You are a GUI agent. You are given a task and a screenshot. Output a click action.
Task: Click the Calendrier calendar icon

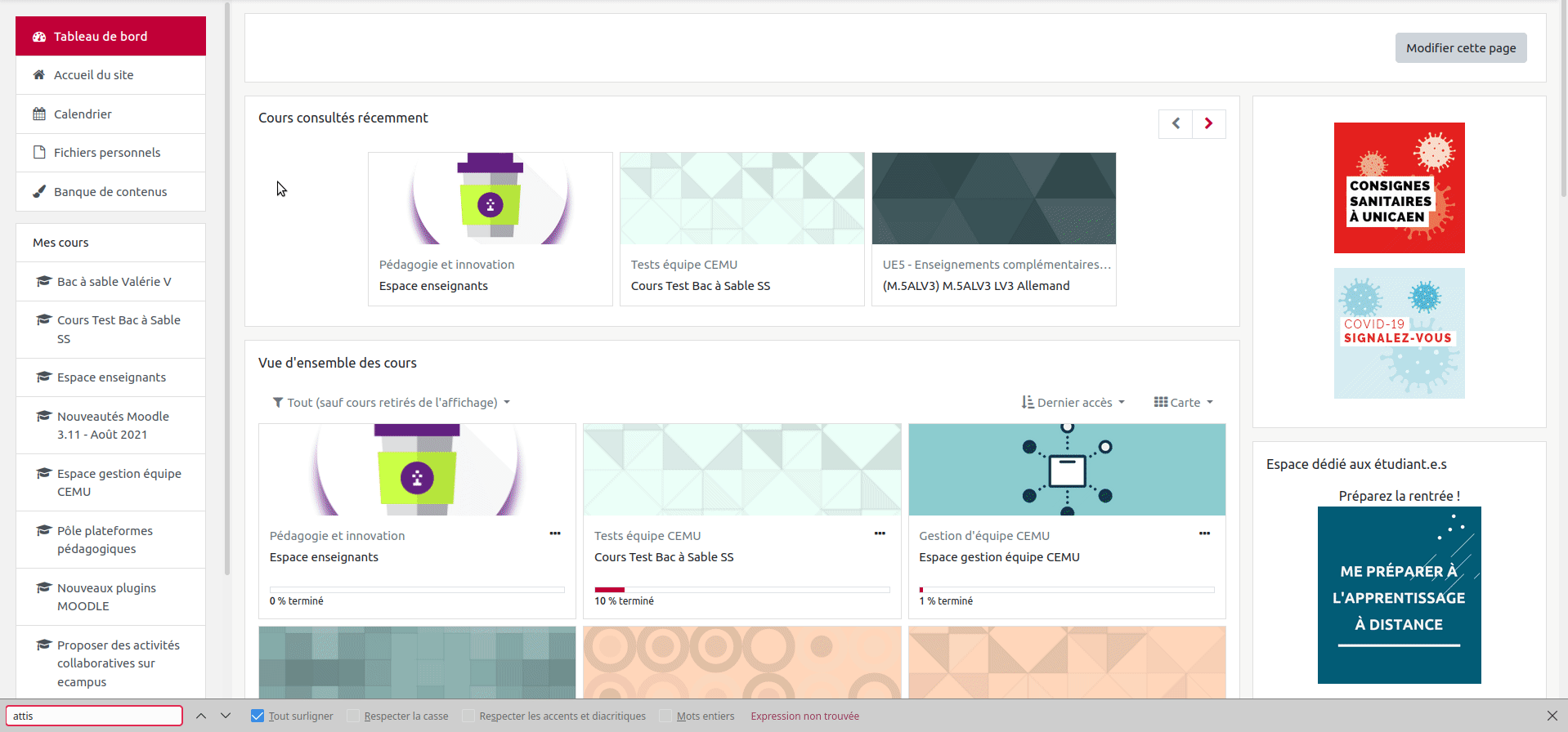click(x=39, y=114)
